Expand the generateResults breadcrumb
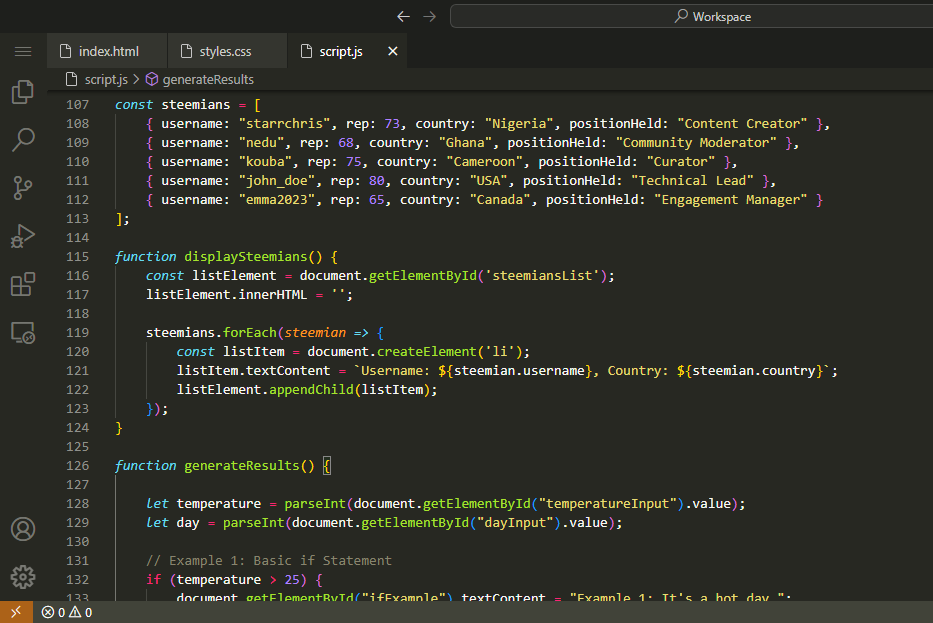Screen dimensions: 933x623 click(208, 79)
